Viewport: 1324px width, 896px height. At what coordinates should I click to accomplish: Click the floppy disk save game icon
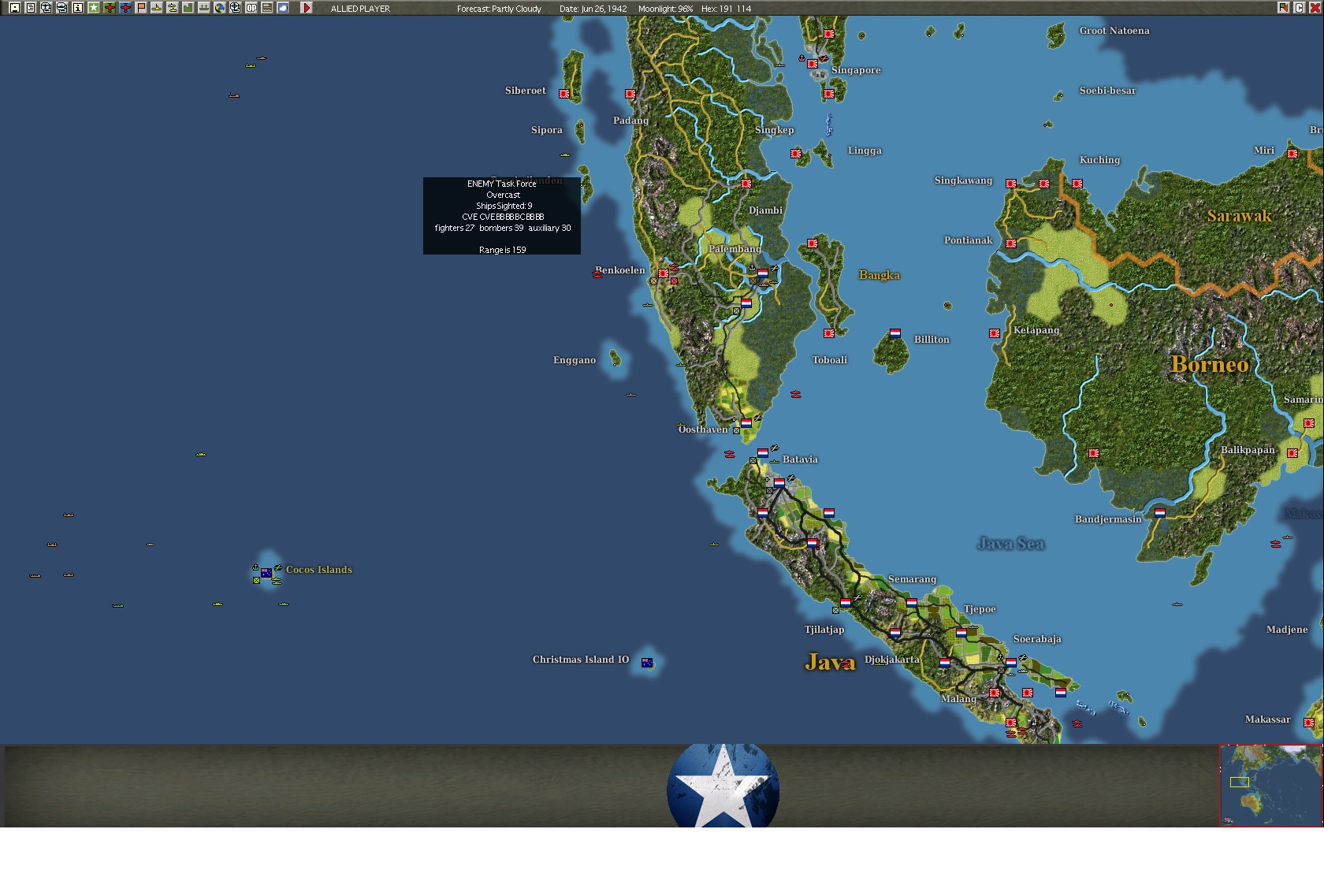14,8
